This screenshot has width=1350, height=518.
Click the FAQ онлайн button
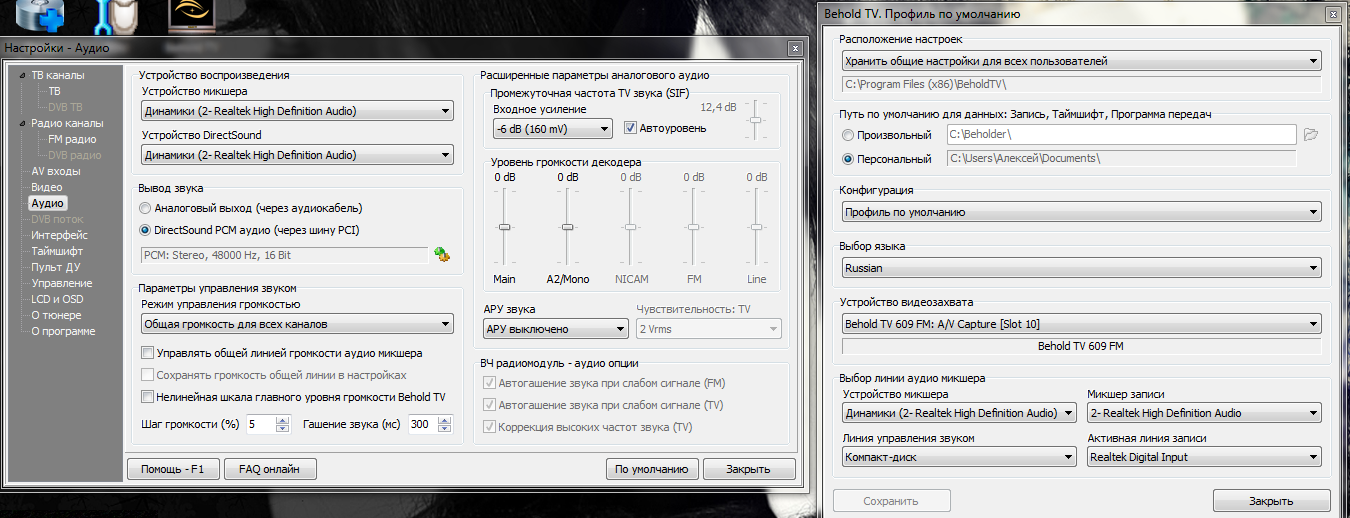pos(270,468)
